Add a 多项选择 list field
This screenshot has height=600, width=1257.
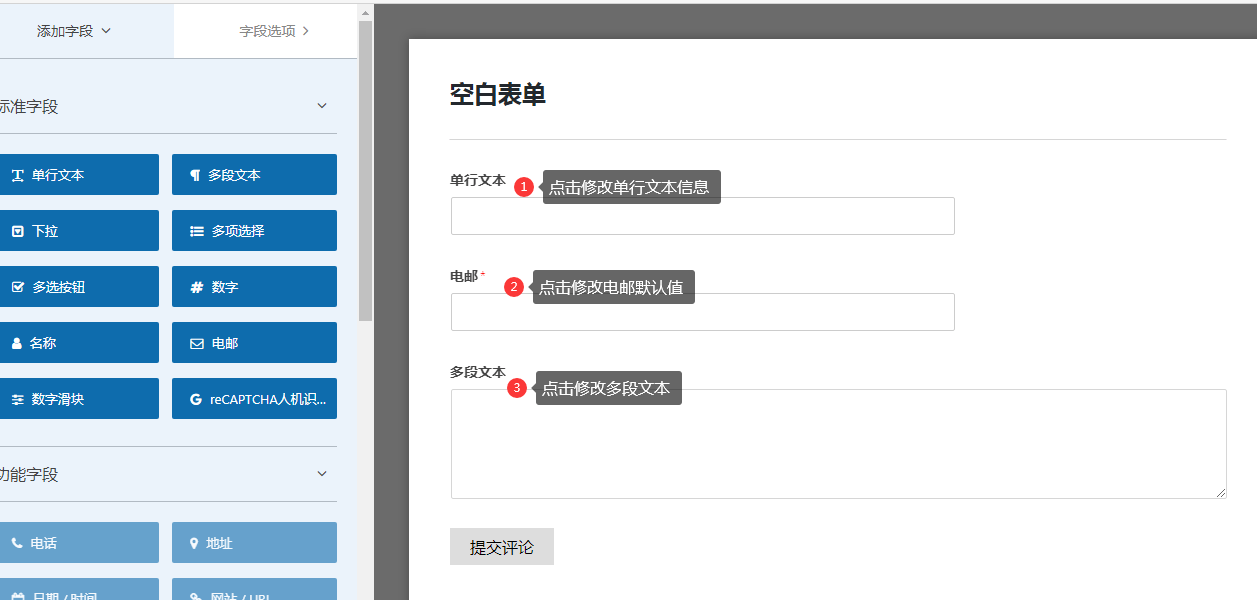click(254, 231)
